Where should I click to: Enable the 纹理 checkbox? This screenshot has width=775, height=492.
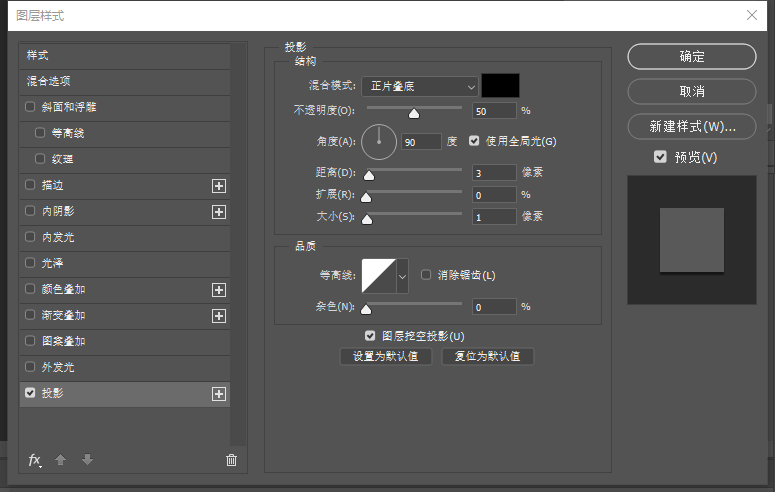[x=40, y=159]
